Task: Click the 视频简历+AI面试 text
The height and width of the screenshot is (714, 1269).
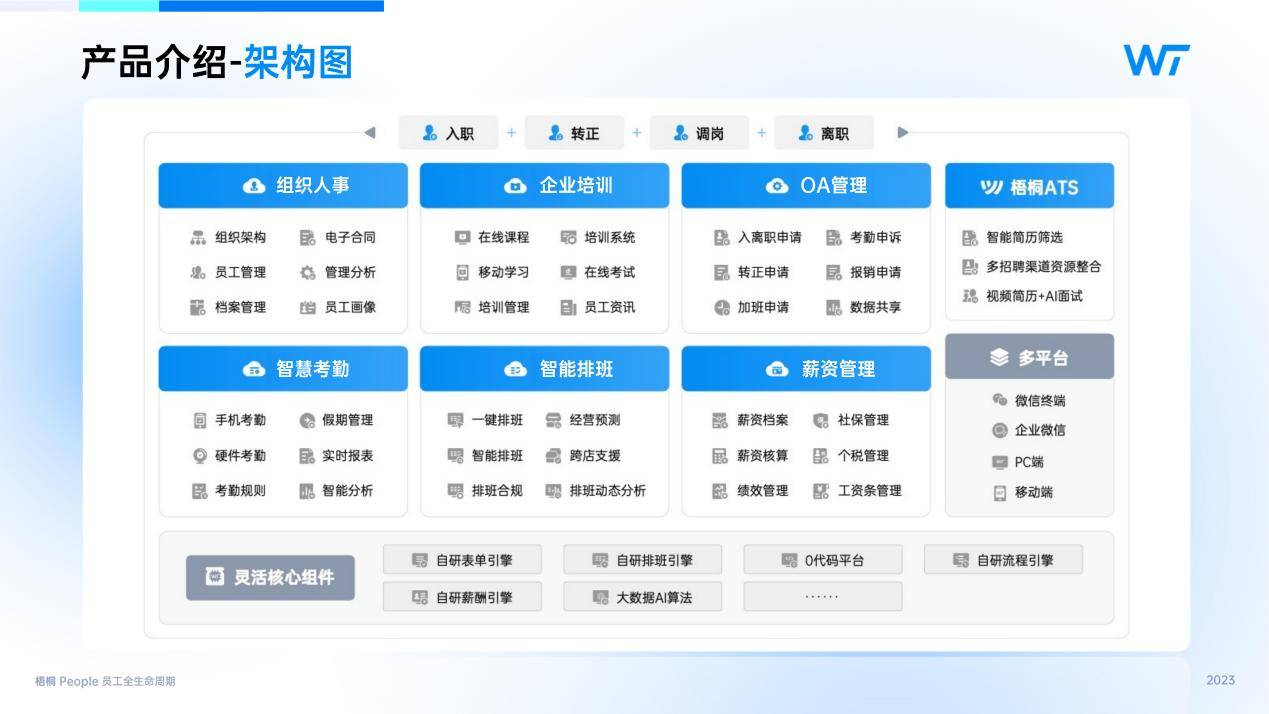Action: tap(1034, 296)
